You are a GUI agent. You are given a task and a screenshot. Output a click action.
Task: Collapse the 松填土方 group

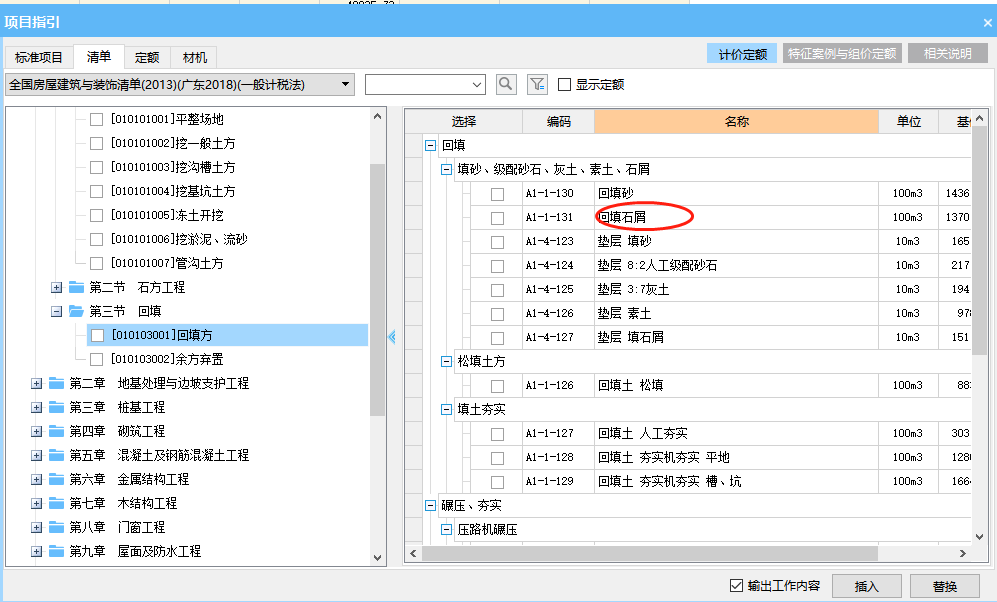[x=446, y=362]
